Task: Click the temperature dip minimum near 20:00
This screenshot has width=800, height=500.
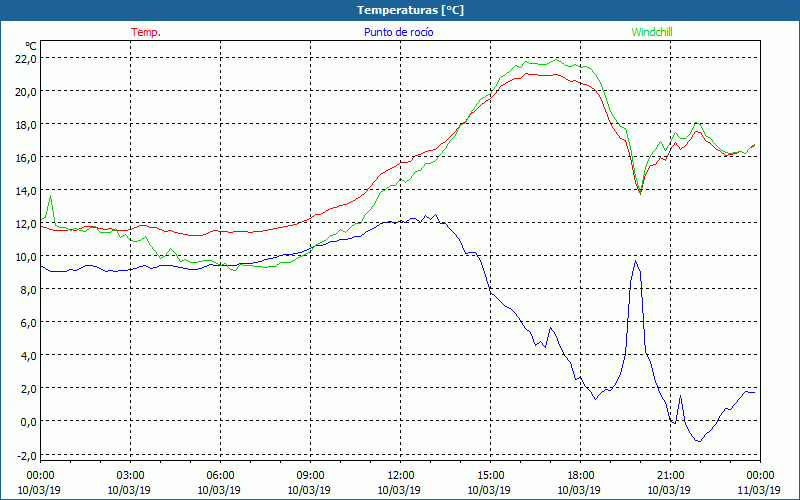Action: [640, 193]
